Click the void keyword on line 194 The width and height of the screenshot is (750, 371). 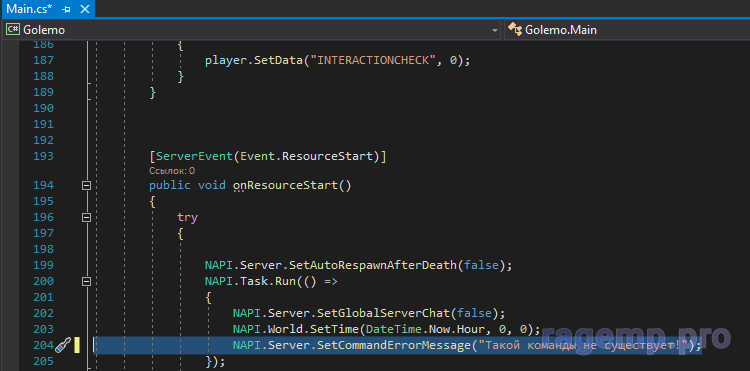click(x=212, y=185)
